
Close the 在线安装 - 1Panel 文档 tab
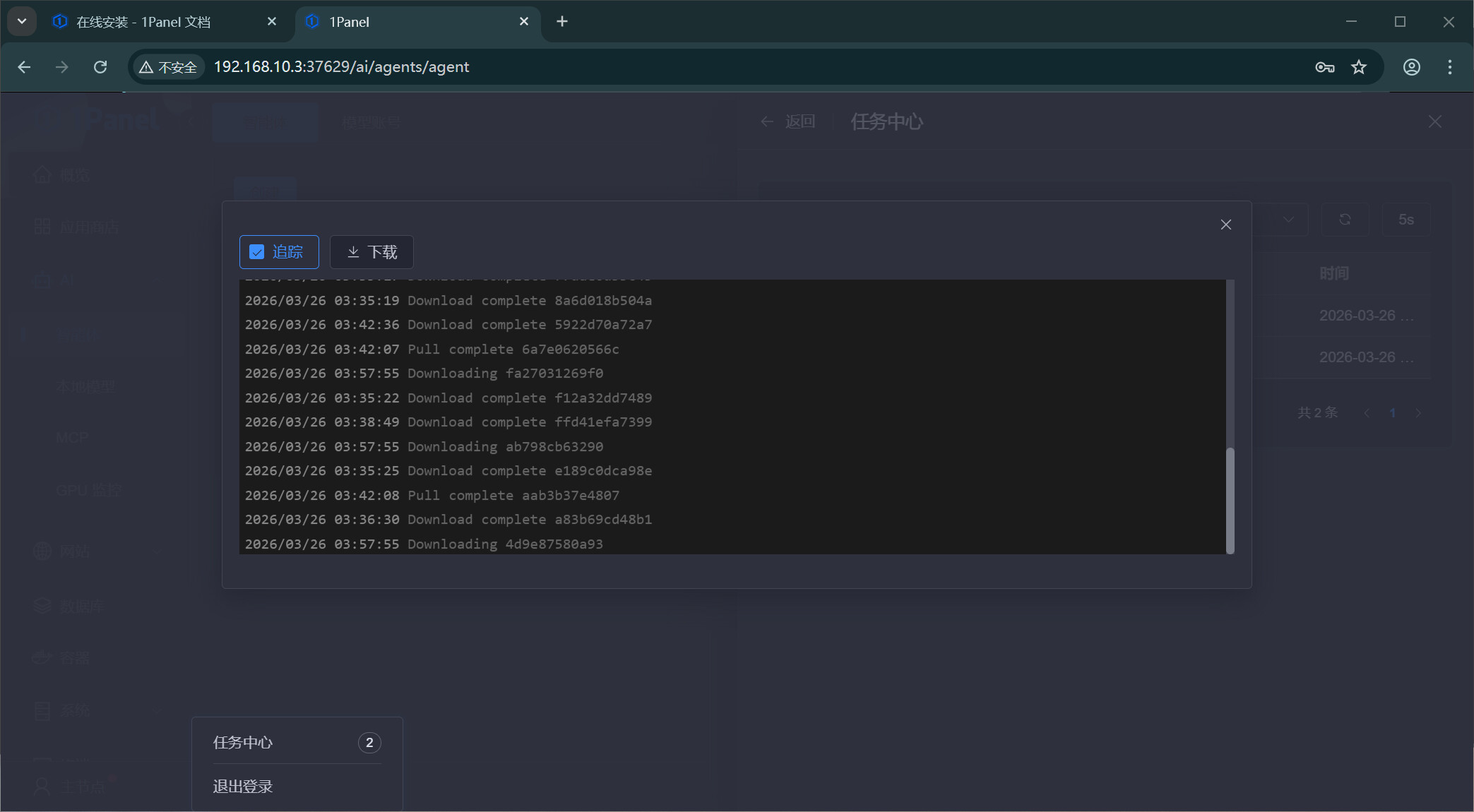(x=272, y=22)
